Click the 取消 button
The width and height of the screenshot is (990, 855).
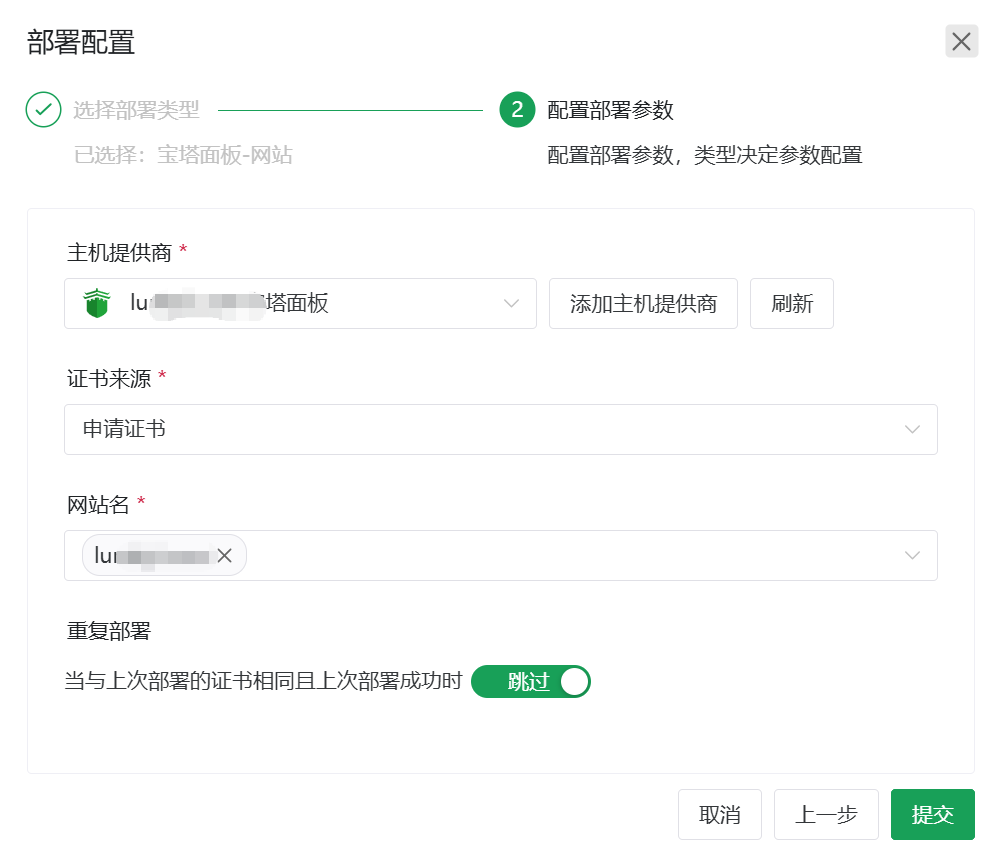tap(719, 814)
